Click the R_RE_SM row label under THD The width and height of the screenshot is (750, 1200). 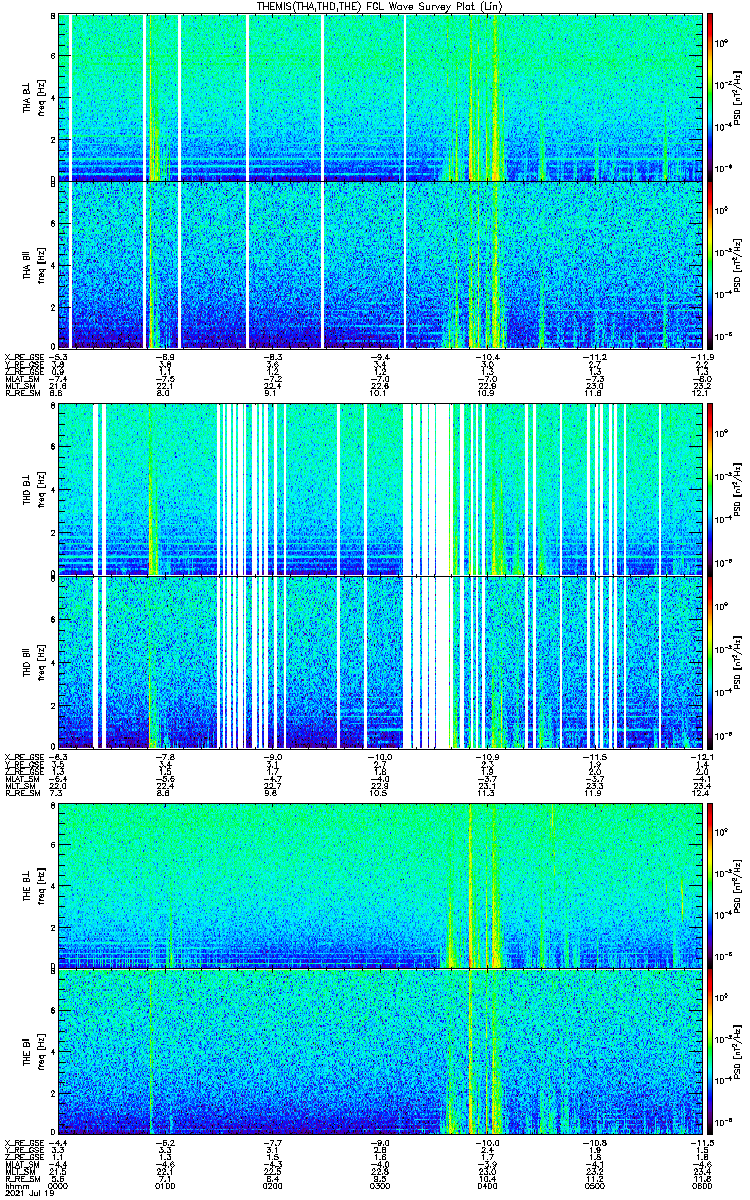click(22, 793)
